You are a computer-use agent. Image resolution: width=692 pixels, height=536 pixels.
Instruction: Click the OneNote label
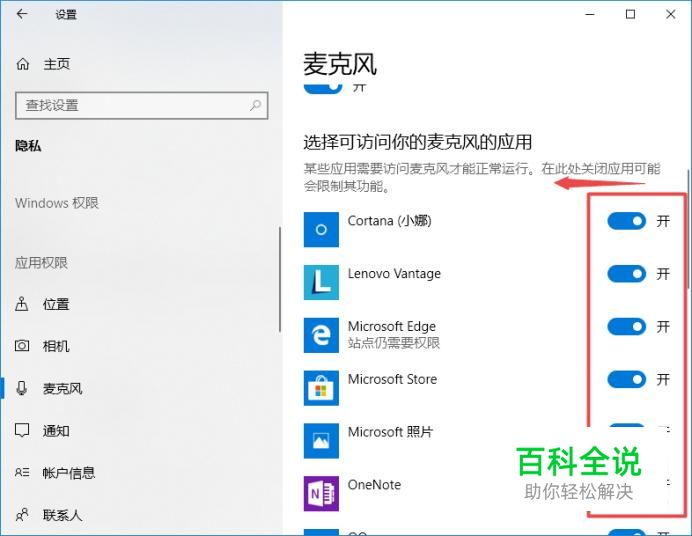click(x=374, y=485)
